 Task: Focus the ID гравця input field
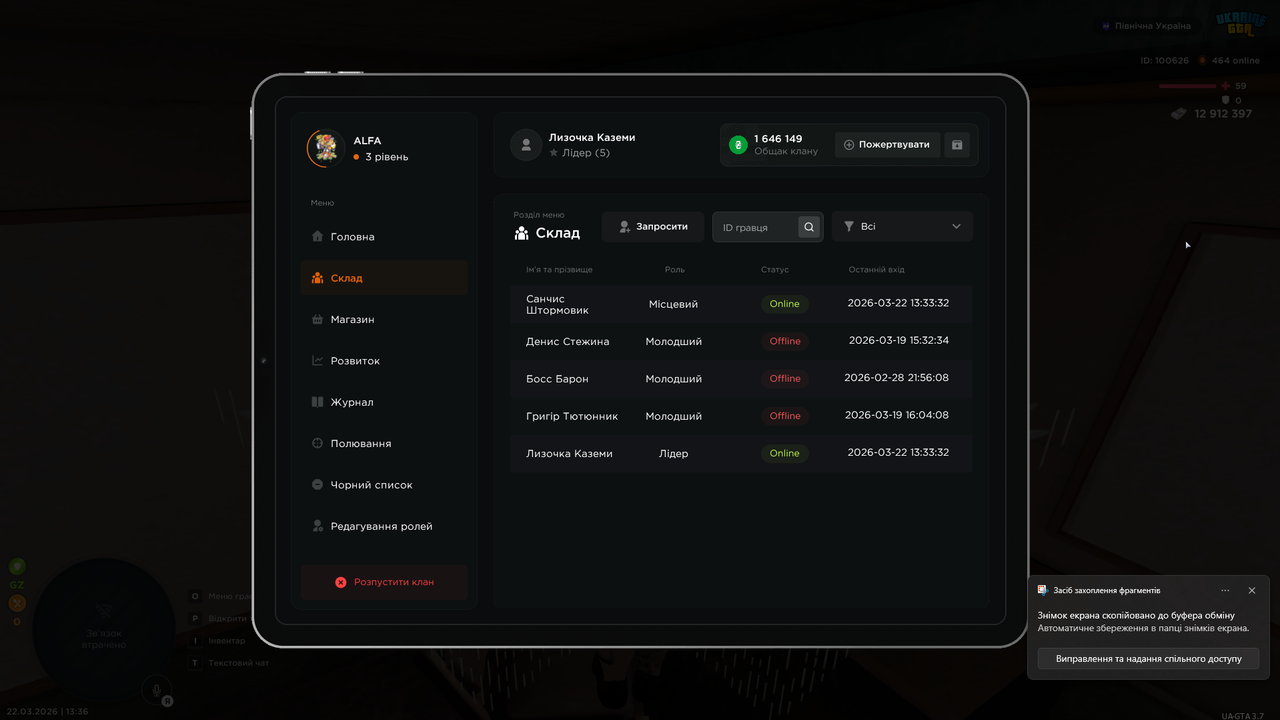pyautogui.click(x=756, y=227)
